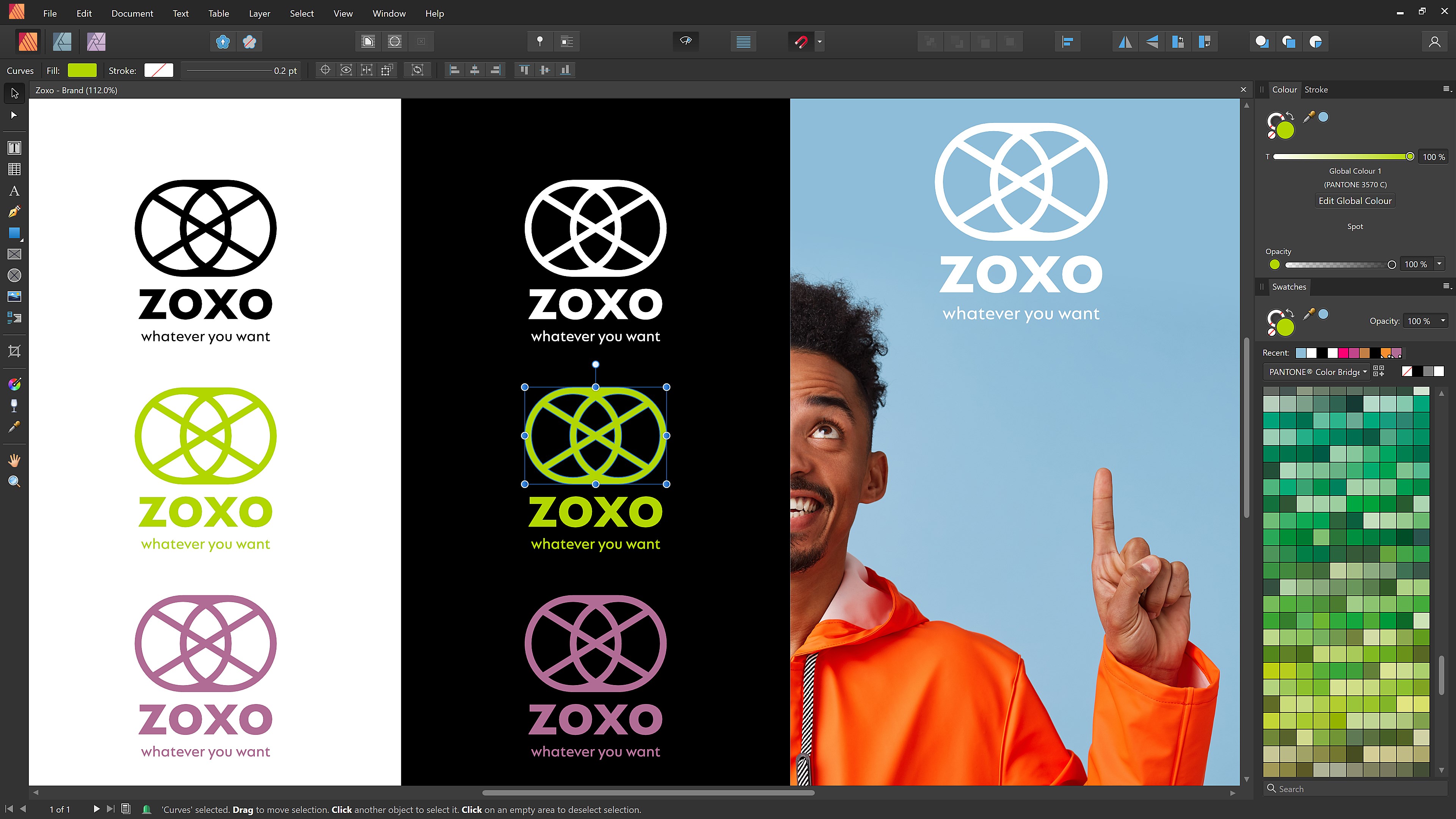Open PANTONE Color Bridge palette dropdown
This screenshot has height=819, width=1456.
click(1316, 371)
